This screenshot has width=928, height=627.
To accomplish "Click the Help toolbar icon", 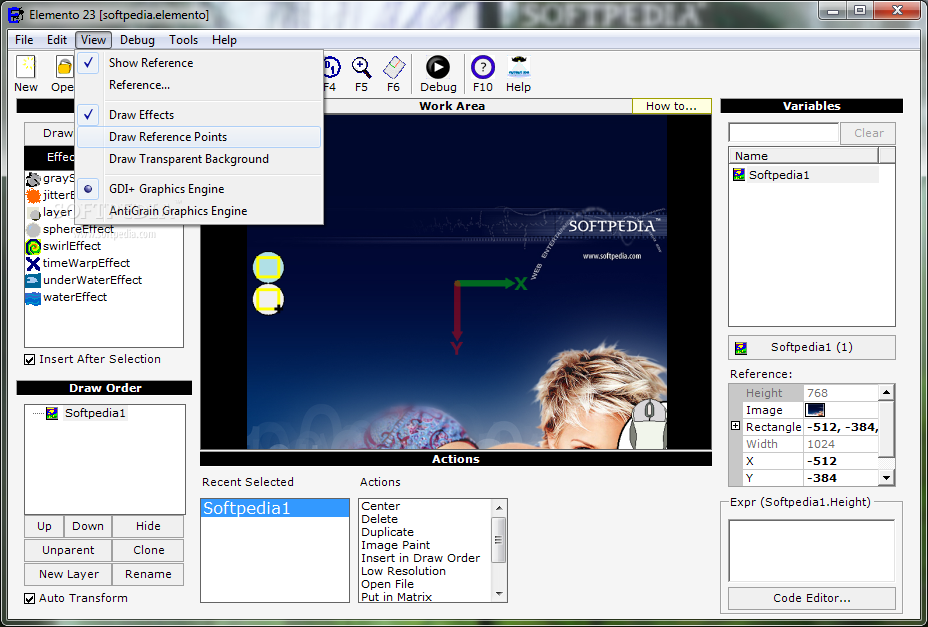I will pyautogui.click(x=518, y=67).
